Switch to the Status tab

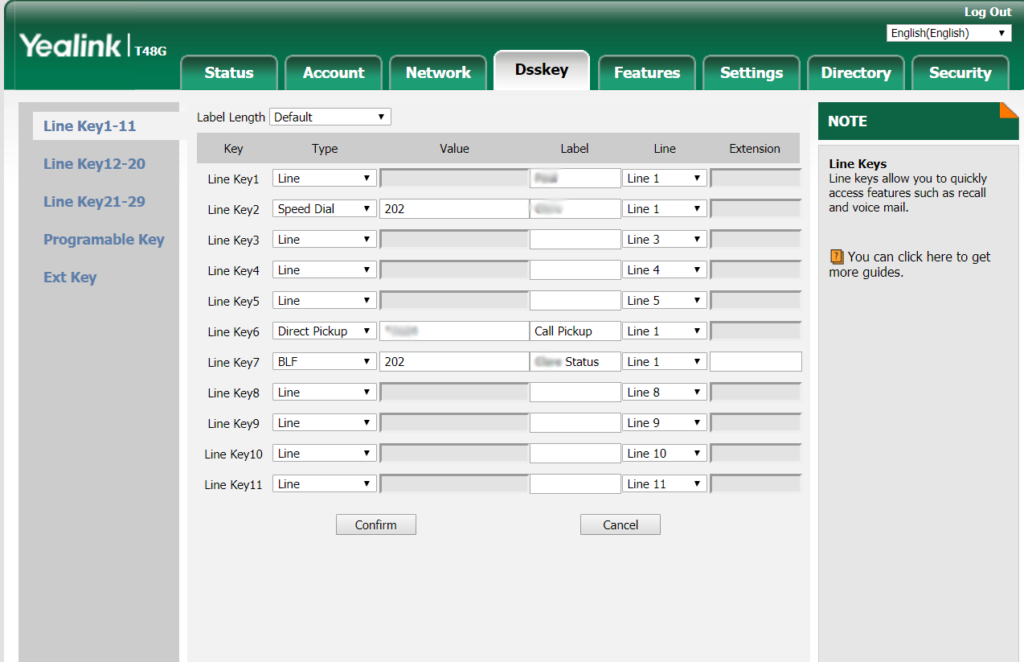229,73
